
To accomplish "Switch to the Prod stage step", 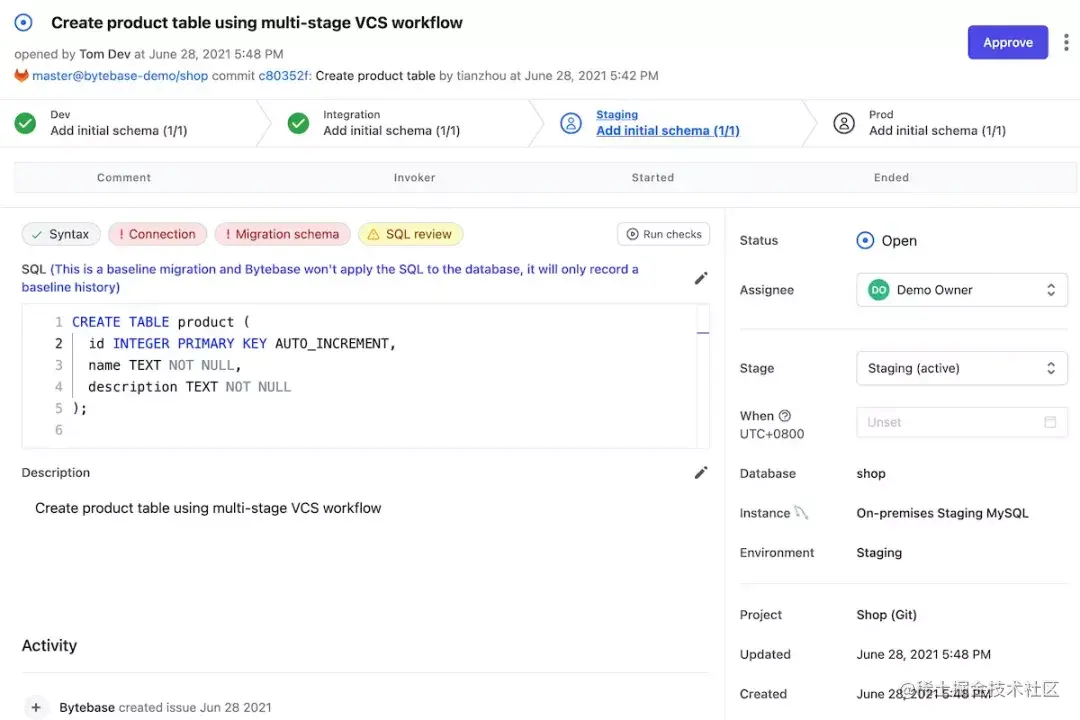I will [937, 123].
